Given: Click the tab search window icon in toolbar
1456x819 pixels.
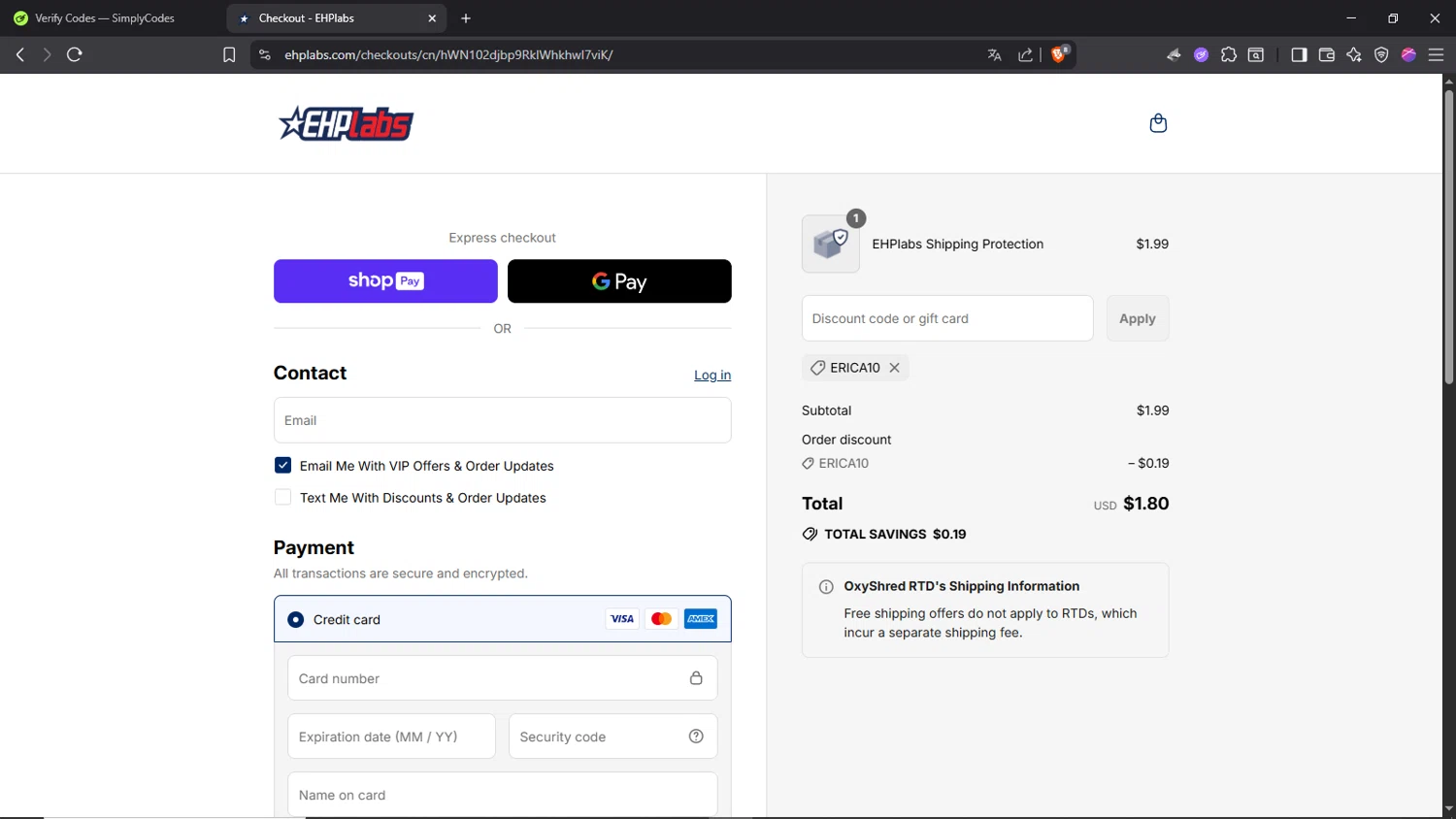Looking at the screenshot, I should (1256, 55).
